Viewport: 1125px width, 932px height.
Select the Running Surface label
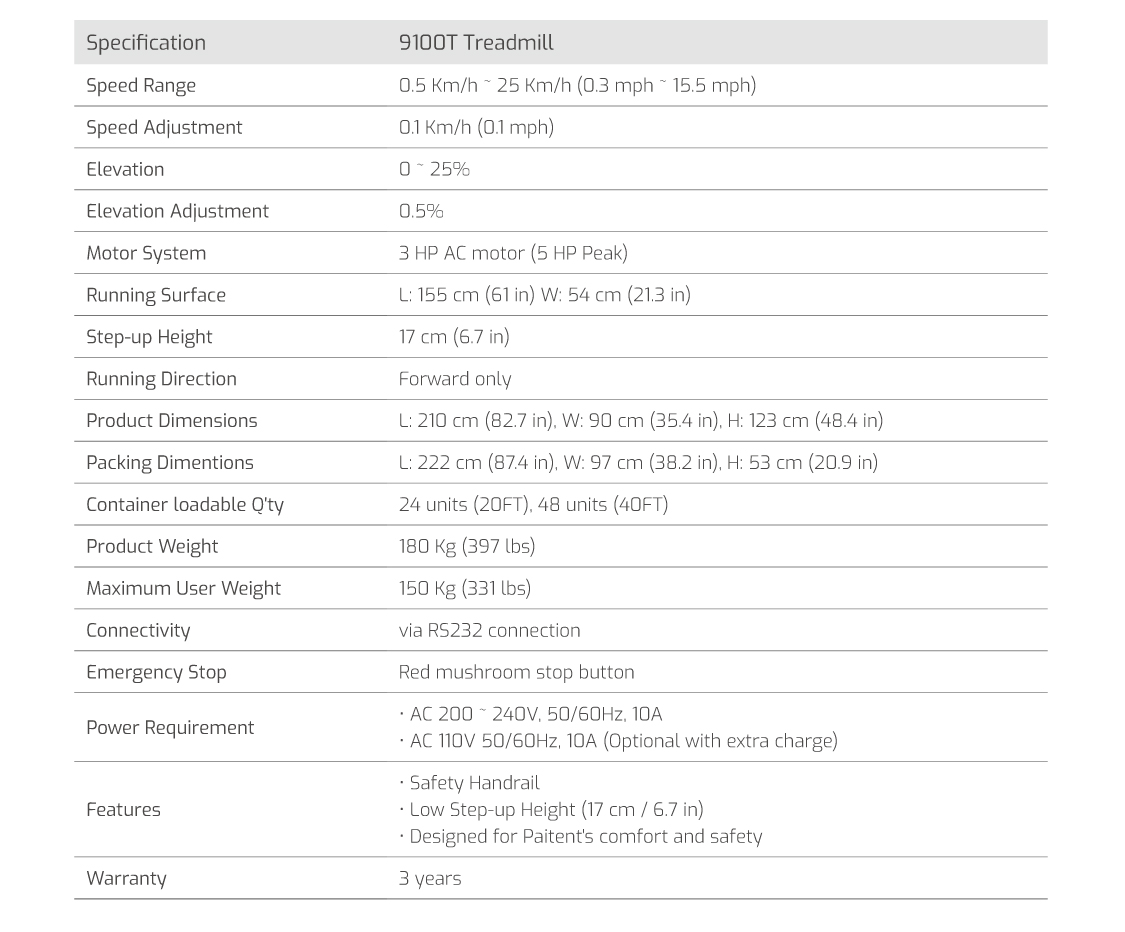(156, 295)
